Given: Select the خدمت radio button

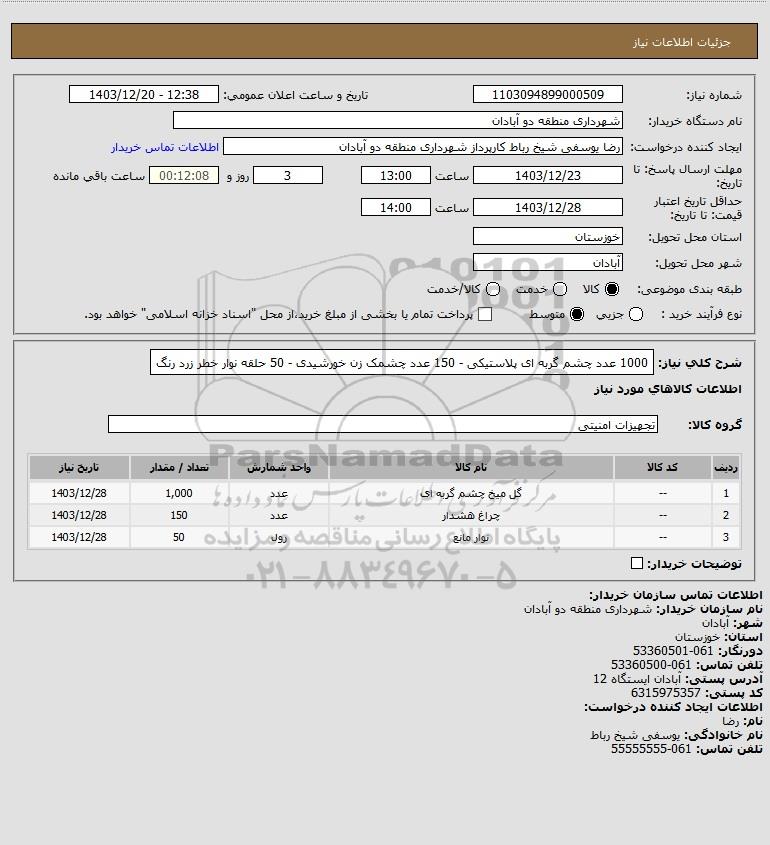Looking at the screenshot, I should [560, 289].
